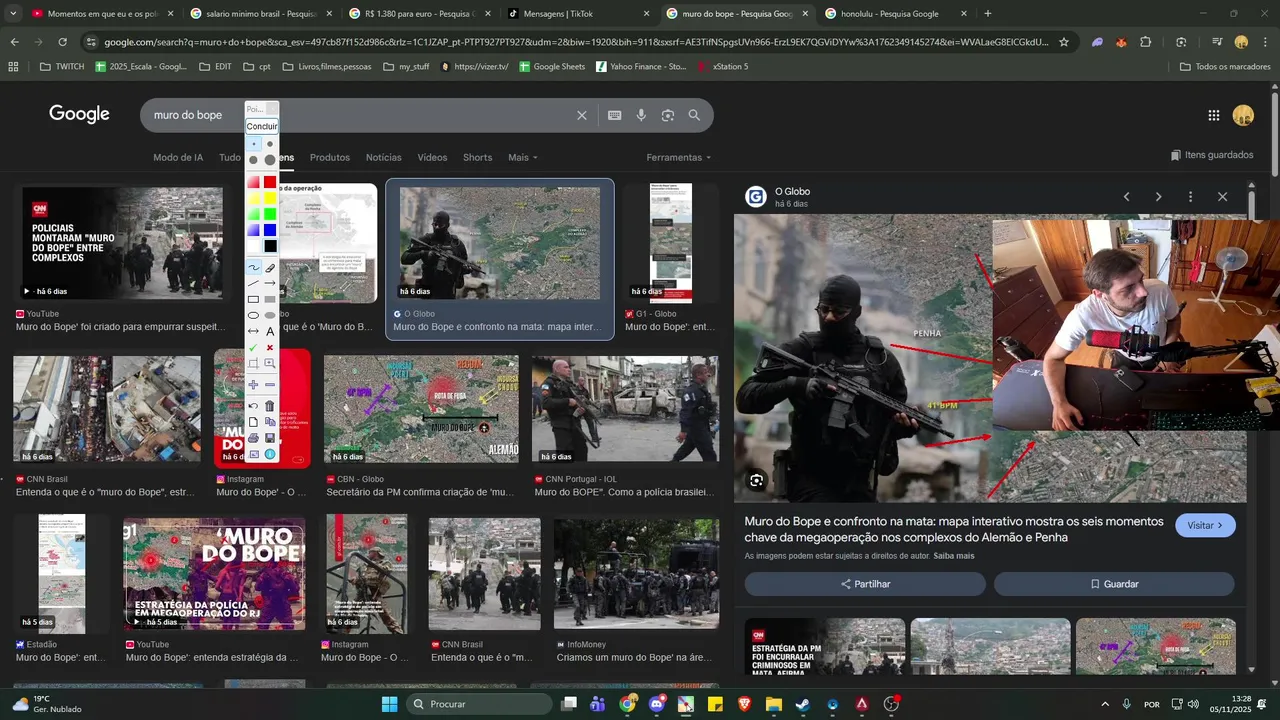Select the smallest pen size dot
Viewport: 1280px width, 720px height.
(x=253, y=144)
